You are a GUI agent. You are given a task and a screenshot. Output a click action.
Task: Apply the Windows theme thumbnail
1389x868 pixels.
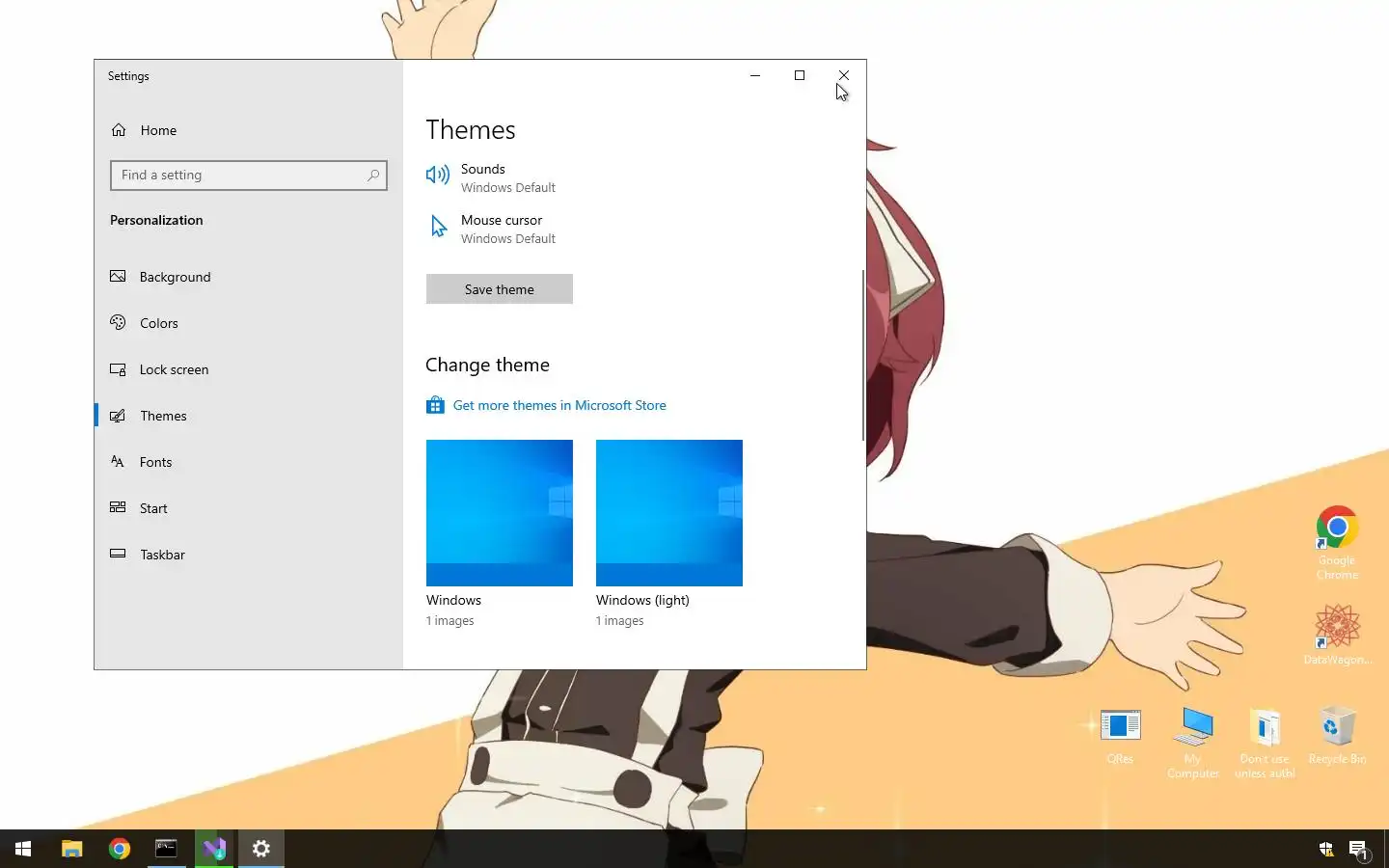(500, 513)
